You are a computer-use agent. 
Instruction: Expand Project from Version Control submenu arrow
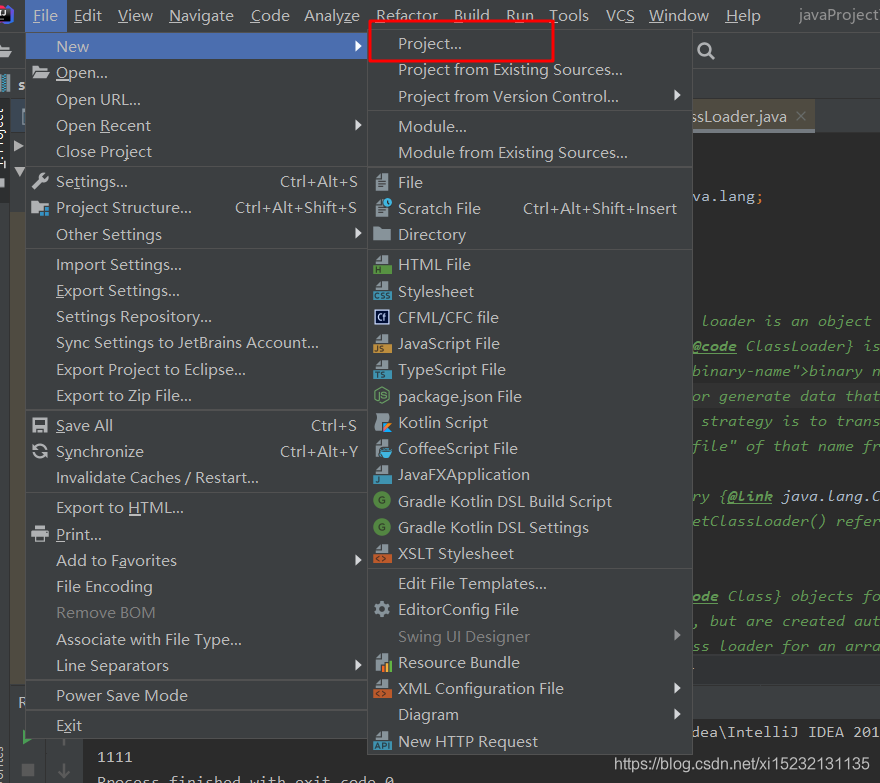(x=677, y=95)
